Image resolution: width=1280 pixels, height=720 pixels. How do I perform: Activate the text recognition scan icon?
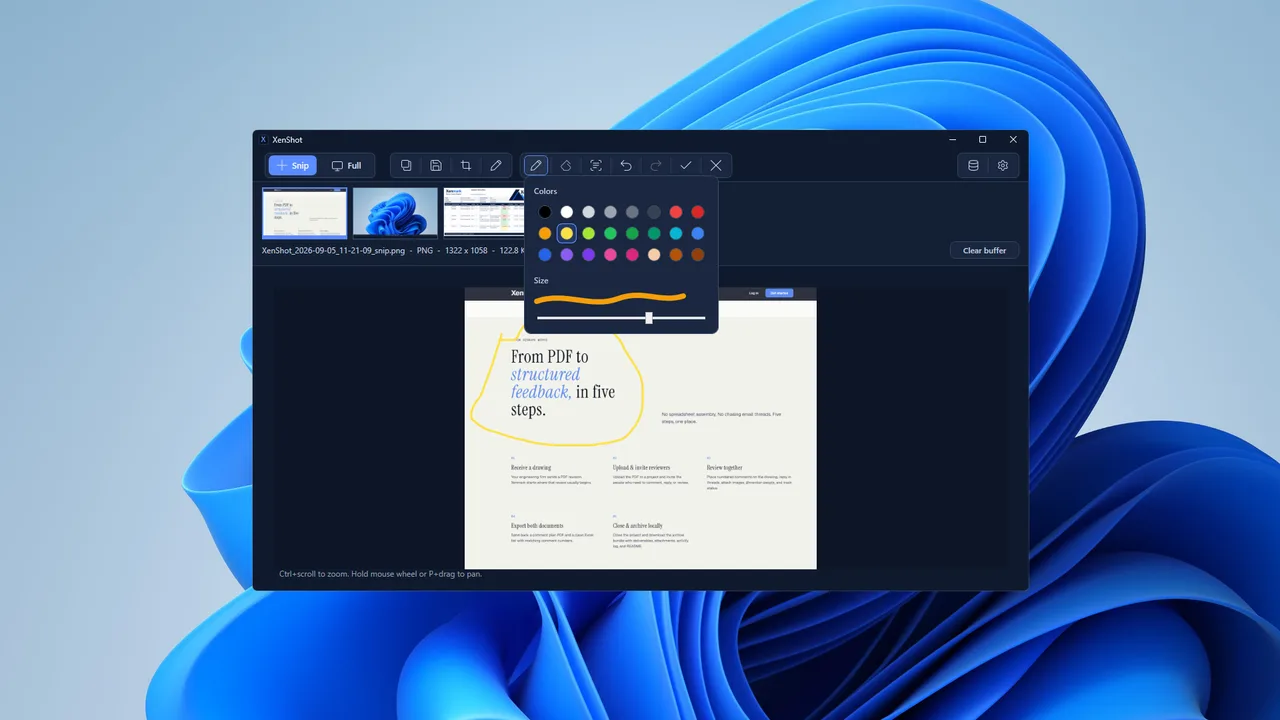pyautogui.click(x=596, y=166)
